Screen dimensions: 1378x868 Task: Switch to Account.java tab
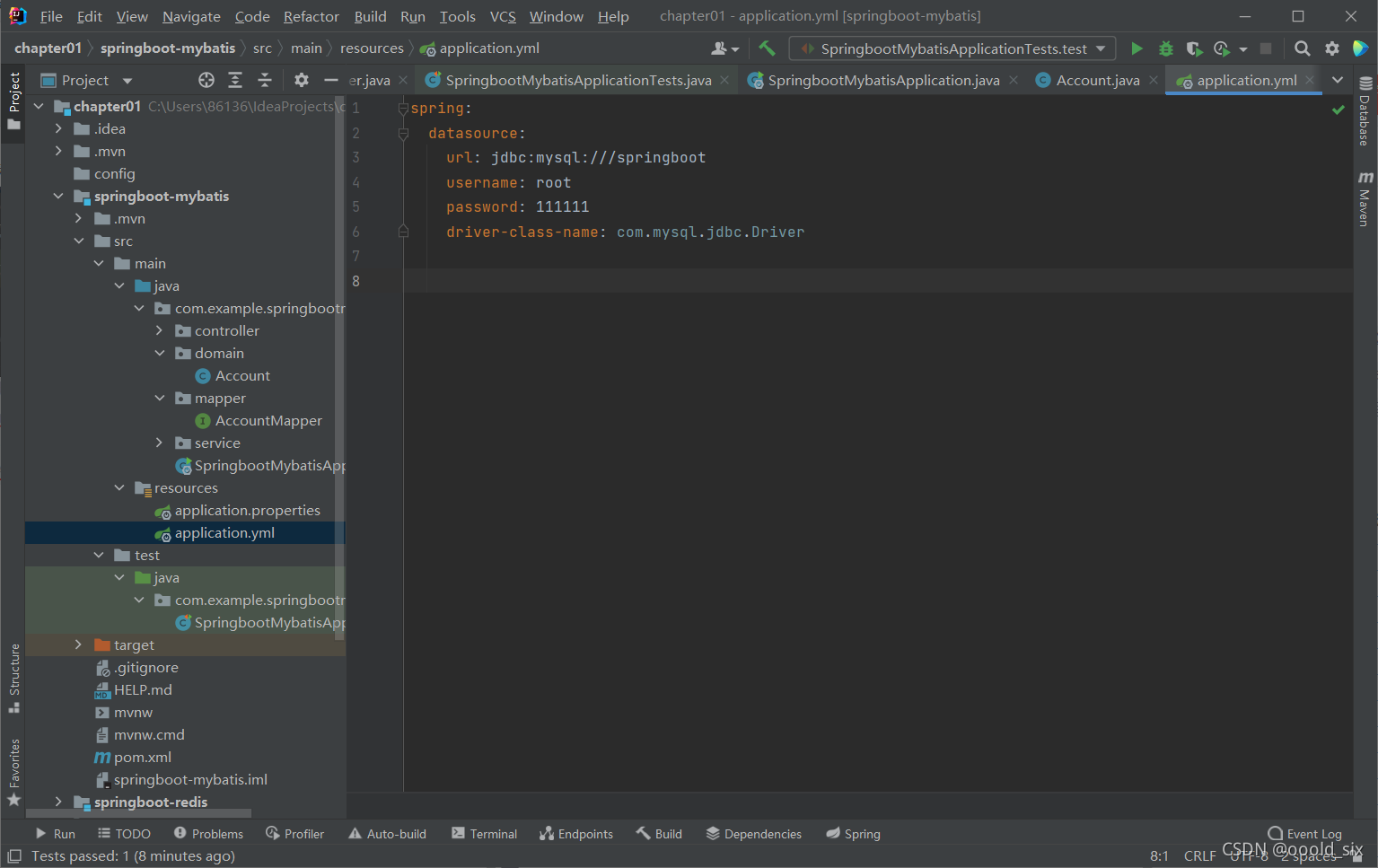1097,80
